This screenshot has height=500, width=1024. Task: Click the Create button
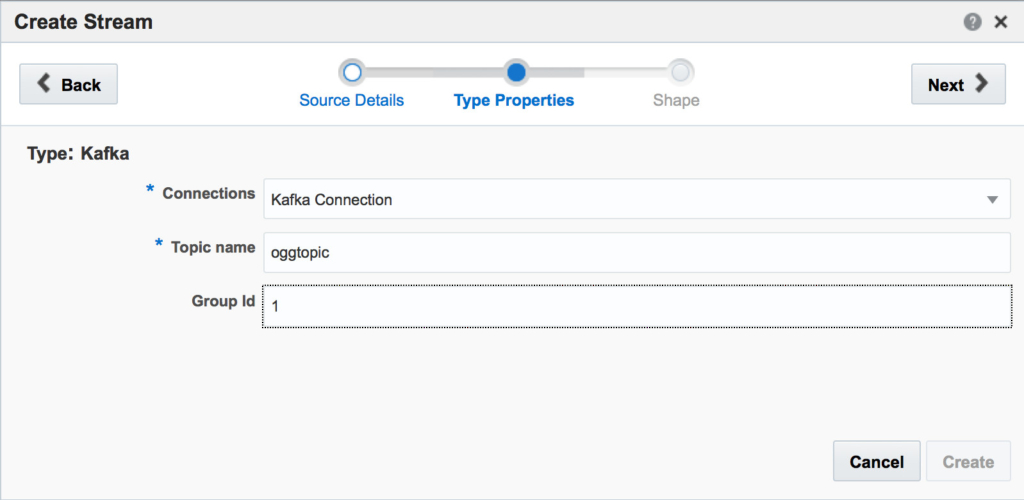(968, 461)
